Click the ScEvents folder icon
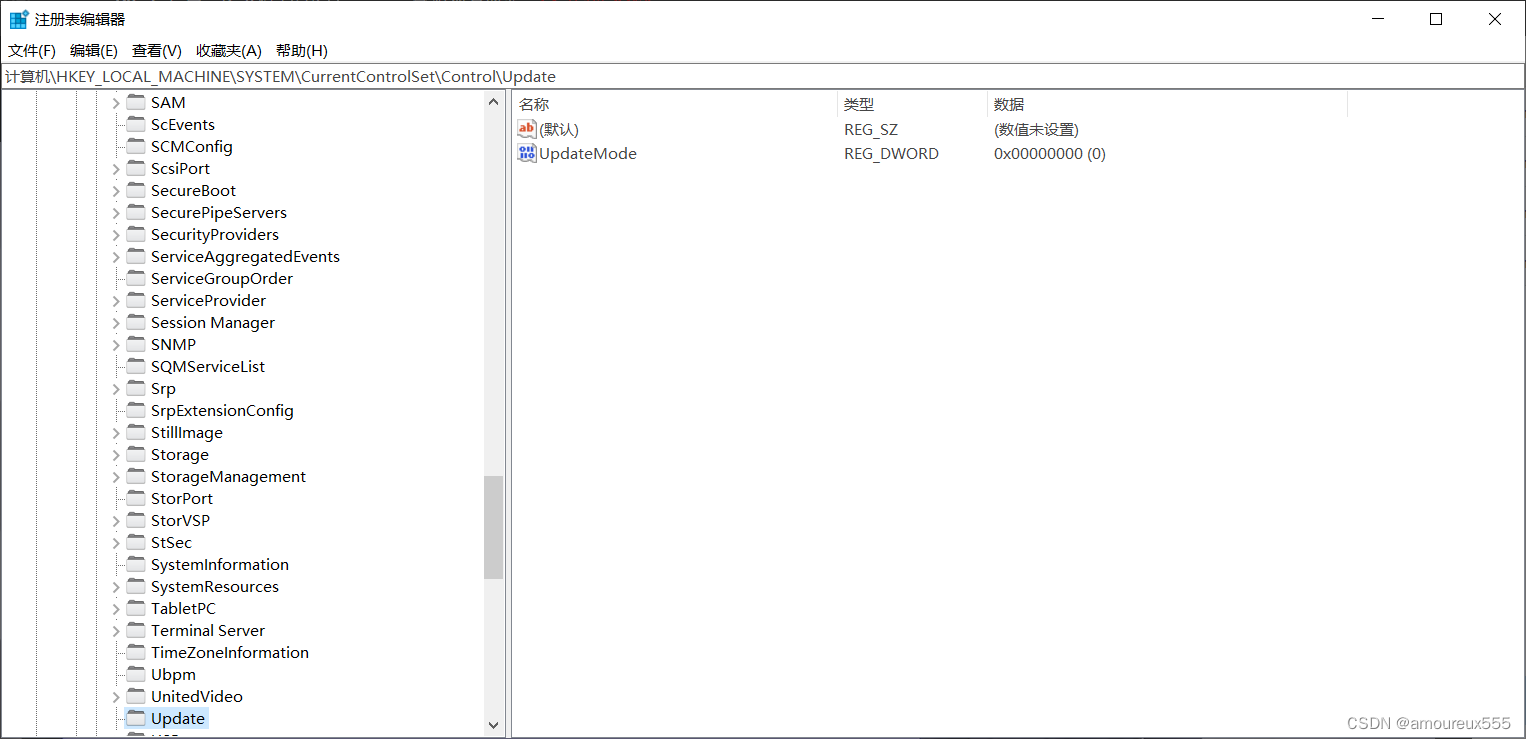Screen dimensions: 1526x739 [x=136, y=124]
